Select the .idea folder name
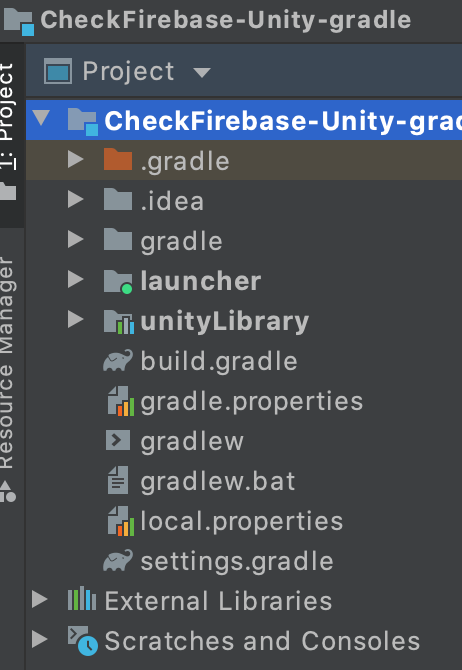The height and width of the screenshot is (670, 462). click(x=172, y=201)
